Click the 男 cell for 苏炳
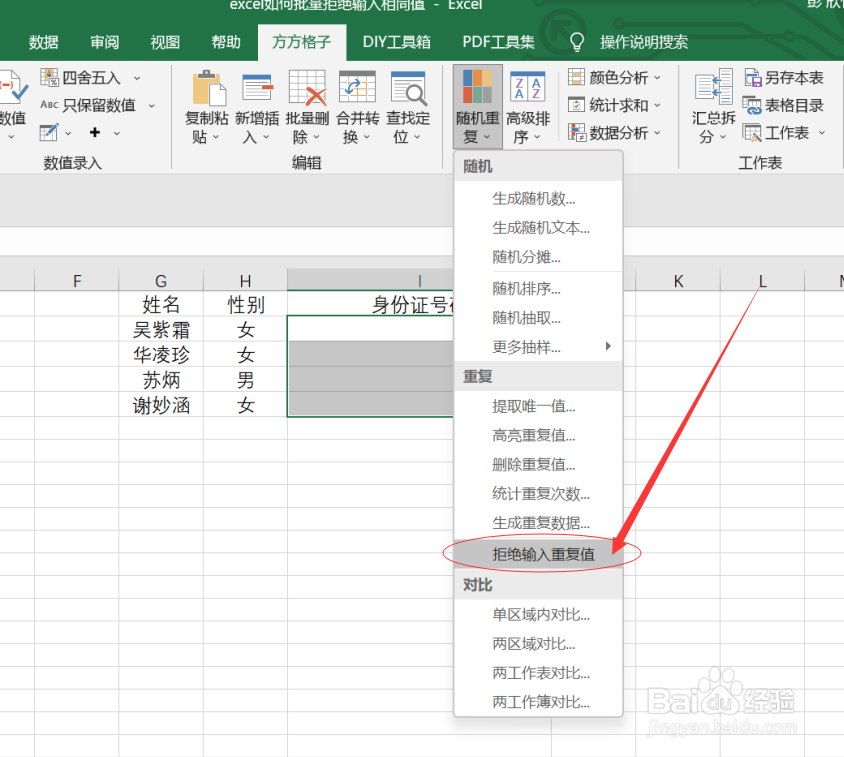Image resolution: width=844 pixels, height=757 pixels. (245, 380)
